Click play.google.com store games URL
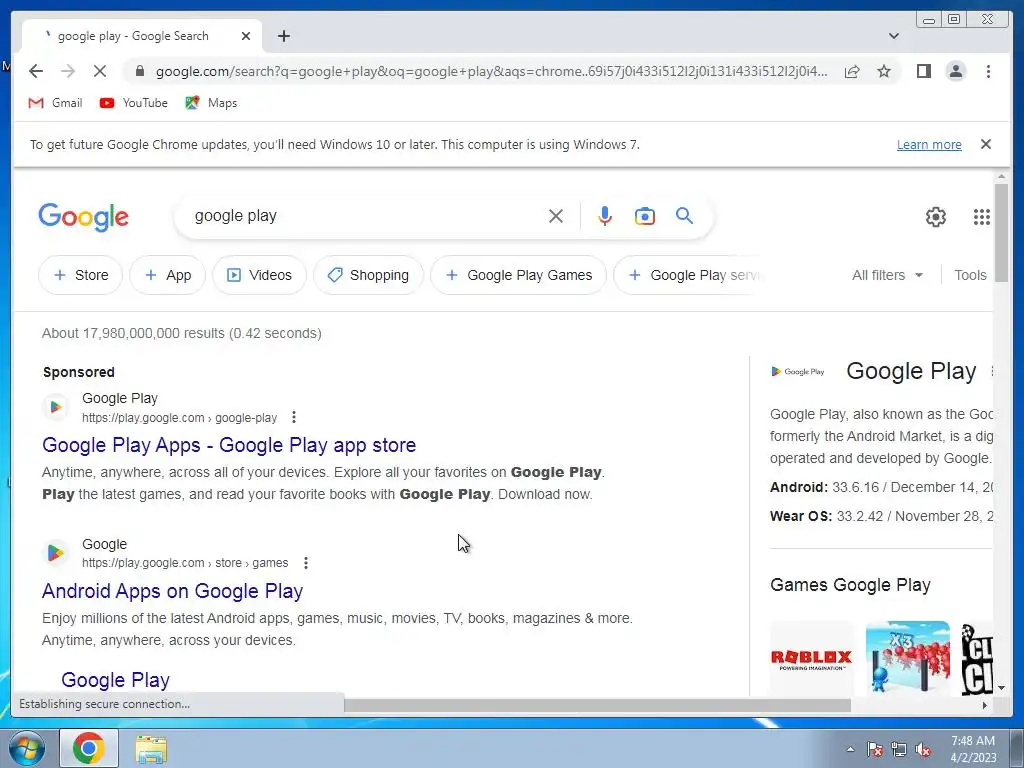Image resolution: width=1024 pixels, height=768 pixels. click(x=185, y=562)
